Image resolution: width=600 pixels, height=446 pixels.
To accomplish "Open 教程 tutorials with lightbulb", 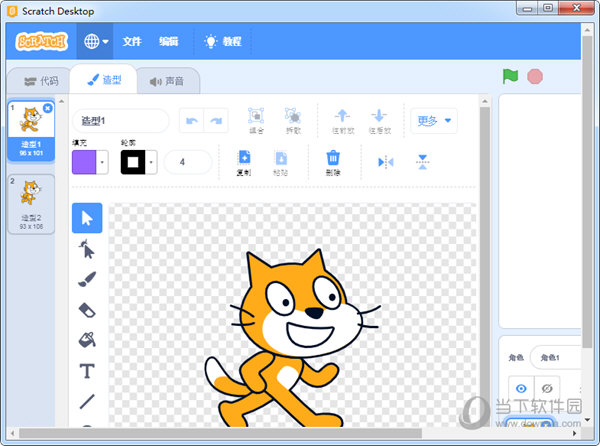I will pos(223,41).
